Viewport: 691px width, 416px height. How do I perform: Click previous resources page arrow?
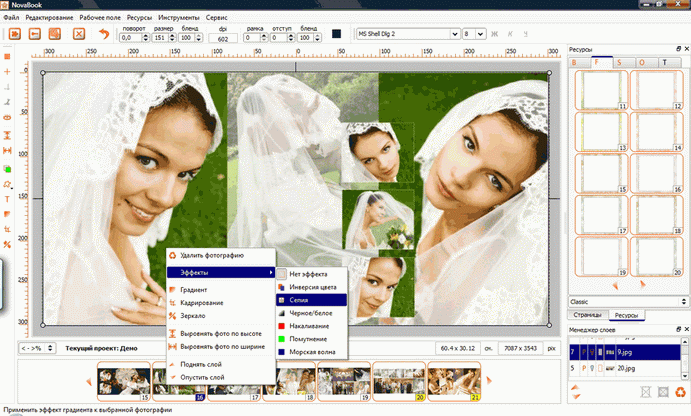tap(616, 286)
